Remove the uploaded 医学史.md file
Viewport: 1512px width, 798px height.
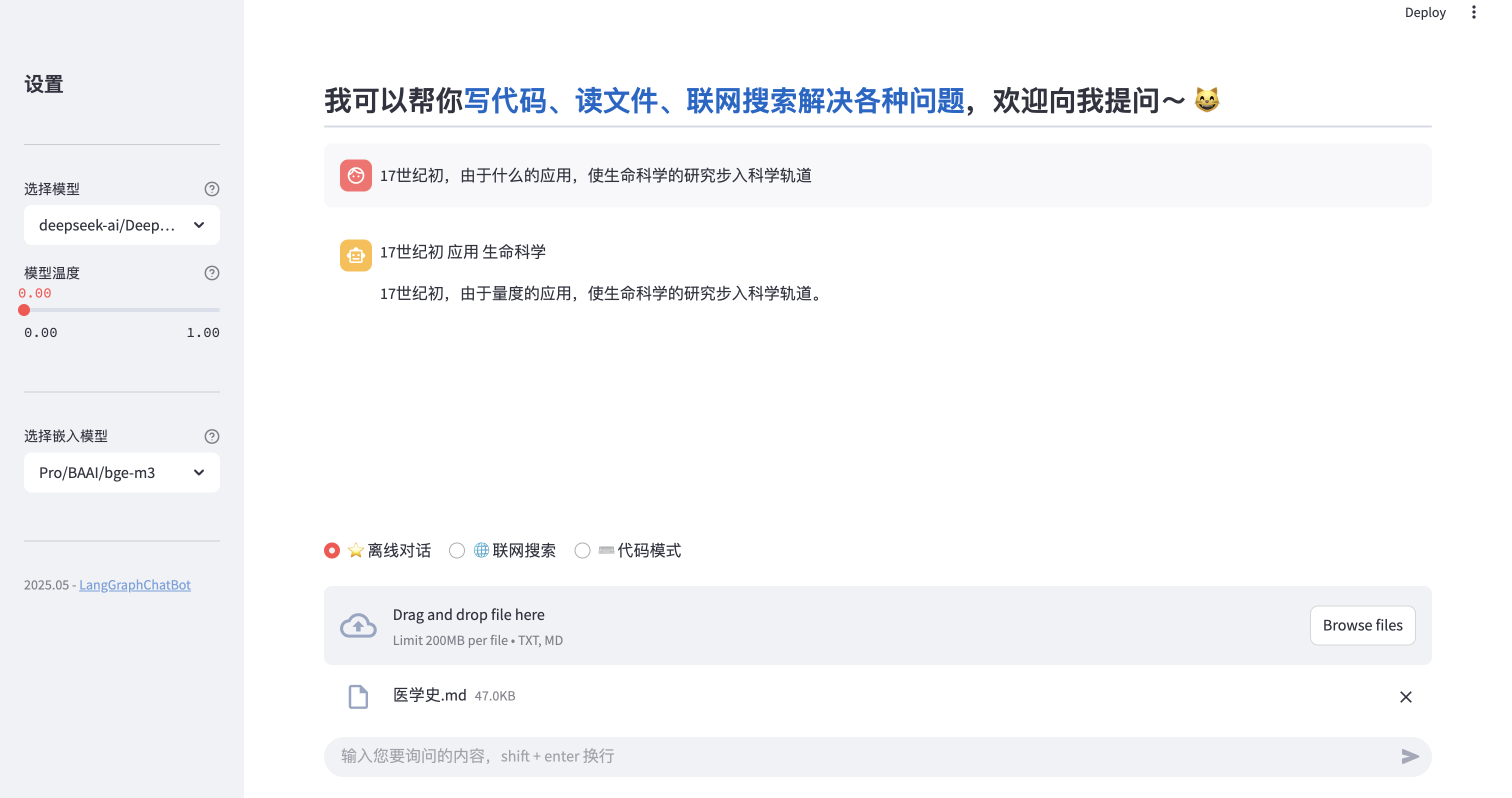[x=1405, y=696]
